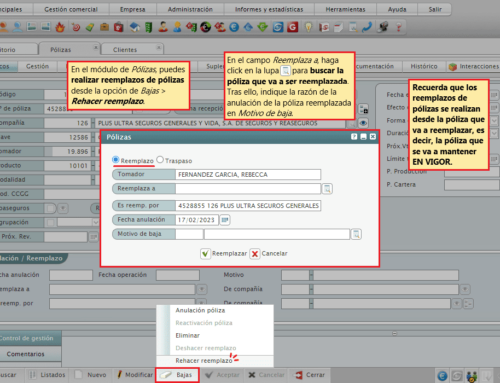The image size is (500, 383).
Task: Open the Gestión comercial menu
Action: tap(71, 9)
